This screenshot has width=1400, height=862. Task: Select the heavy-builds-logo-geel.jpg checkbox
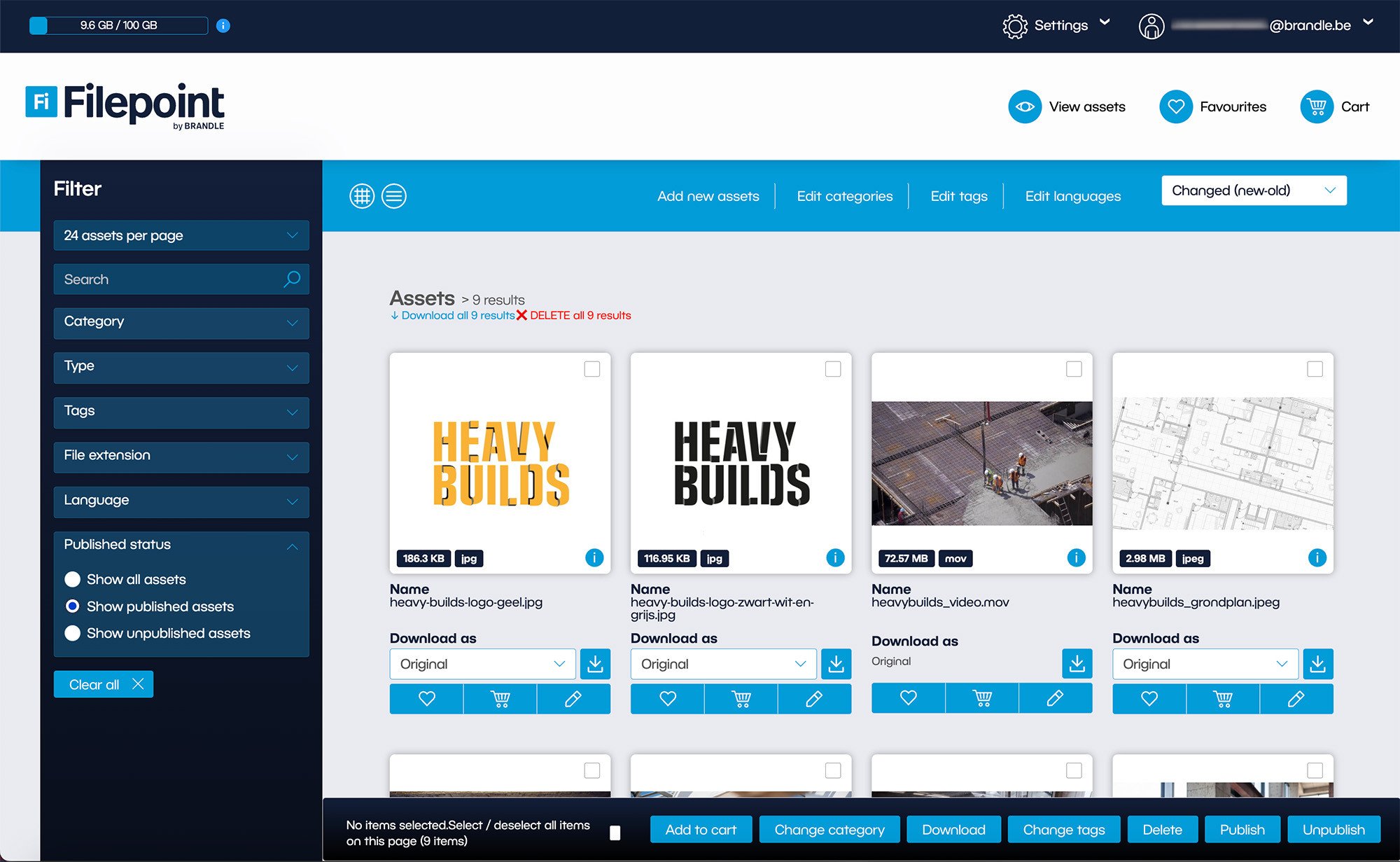592,369
